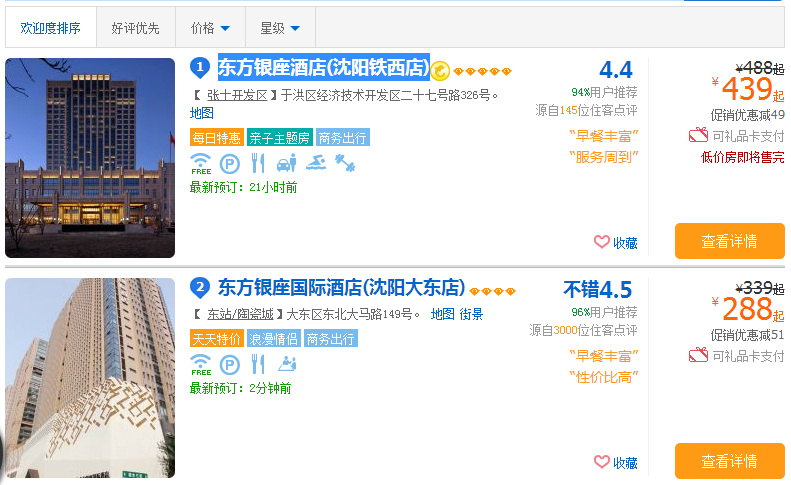Expand the 星级 filter dropdown
Viewport: 791px width, 485px height.
(280, 28)
